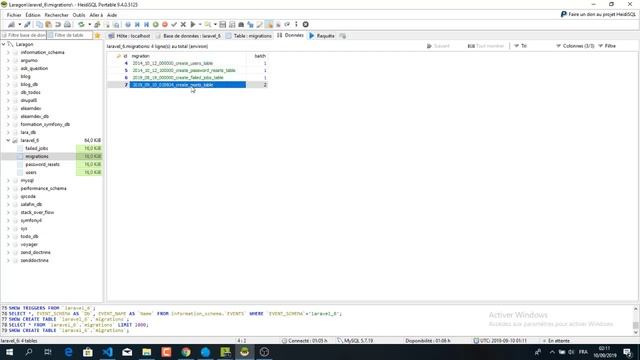The height and width of the screenshot is (360, 640).
Task: Click the X cancel editing icon
Action: coord(183,24)
